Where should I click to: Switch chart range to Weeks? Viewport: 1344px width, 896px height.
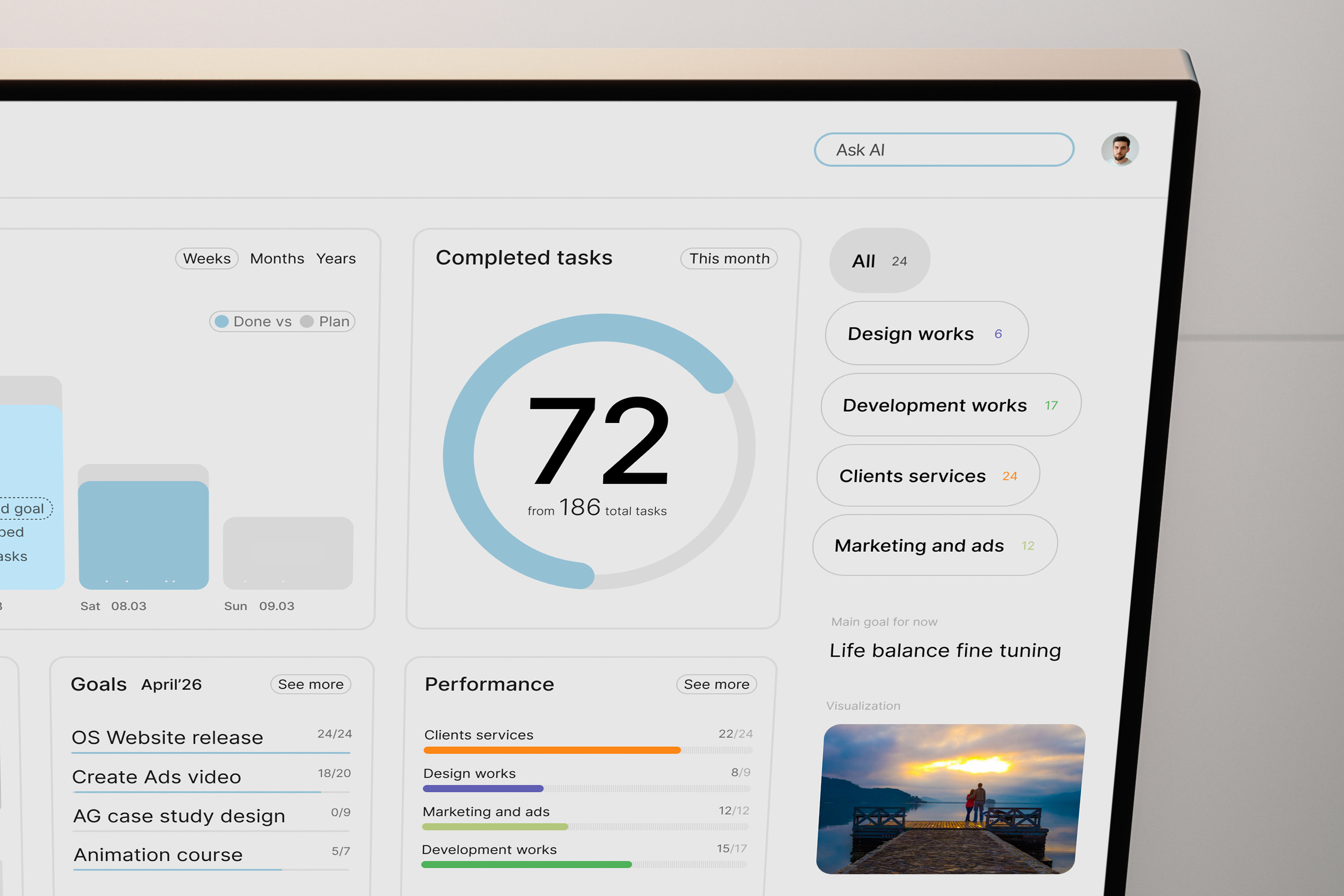pos(207,258)
